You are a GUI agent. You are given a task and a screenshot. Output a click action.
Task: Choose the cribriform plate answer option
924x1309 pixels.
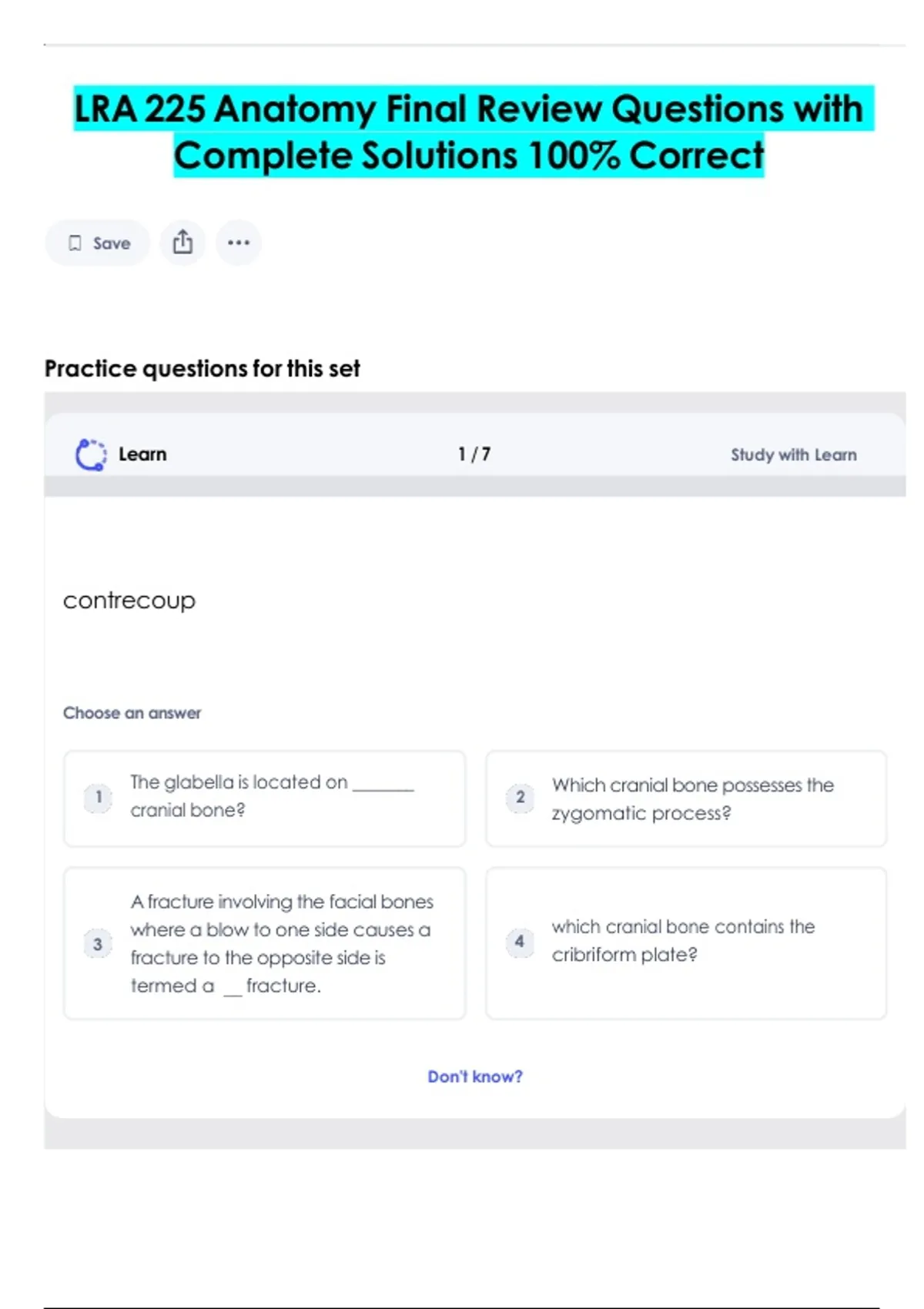tap(685, 941)
